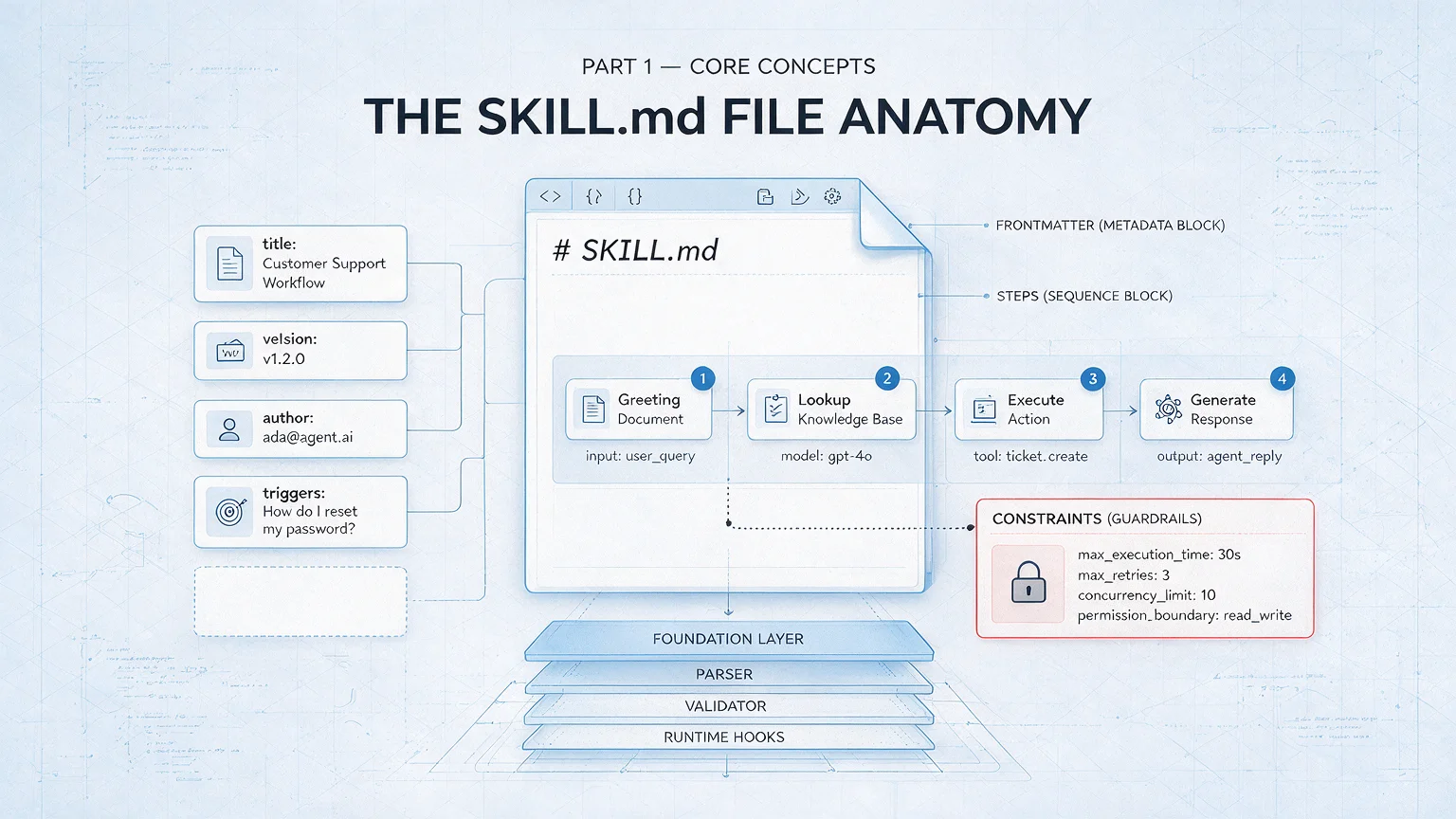Click 'model: gpt-4o' caption
This screenshot has height=819, width=1456.
[826, 456]
